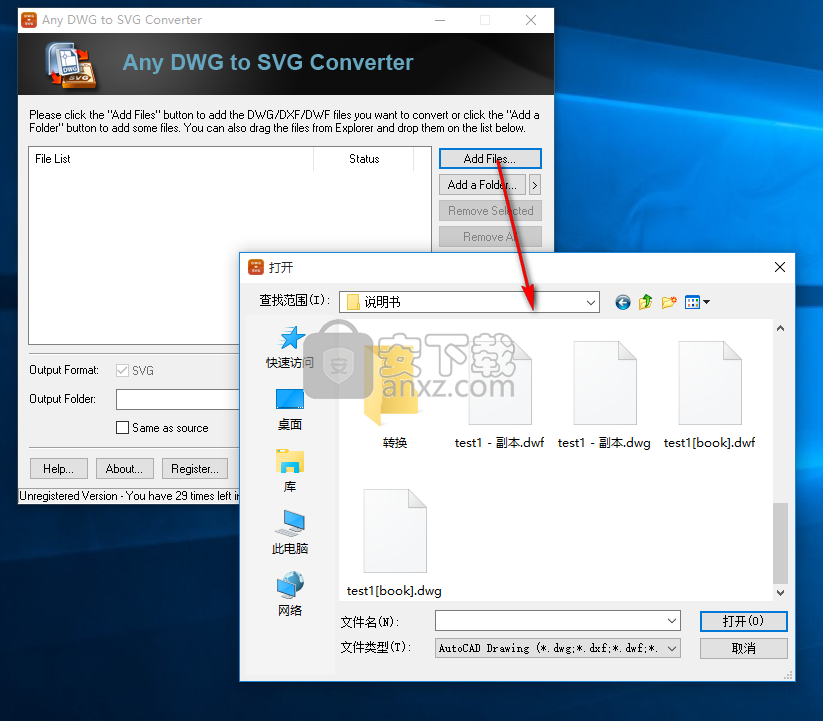
Task: Create new folder icon in Open dialog
Action: tap(669, 302)
